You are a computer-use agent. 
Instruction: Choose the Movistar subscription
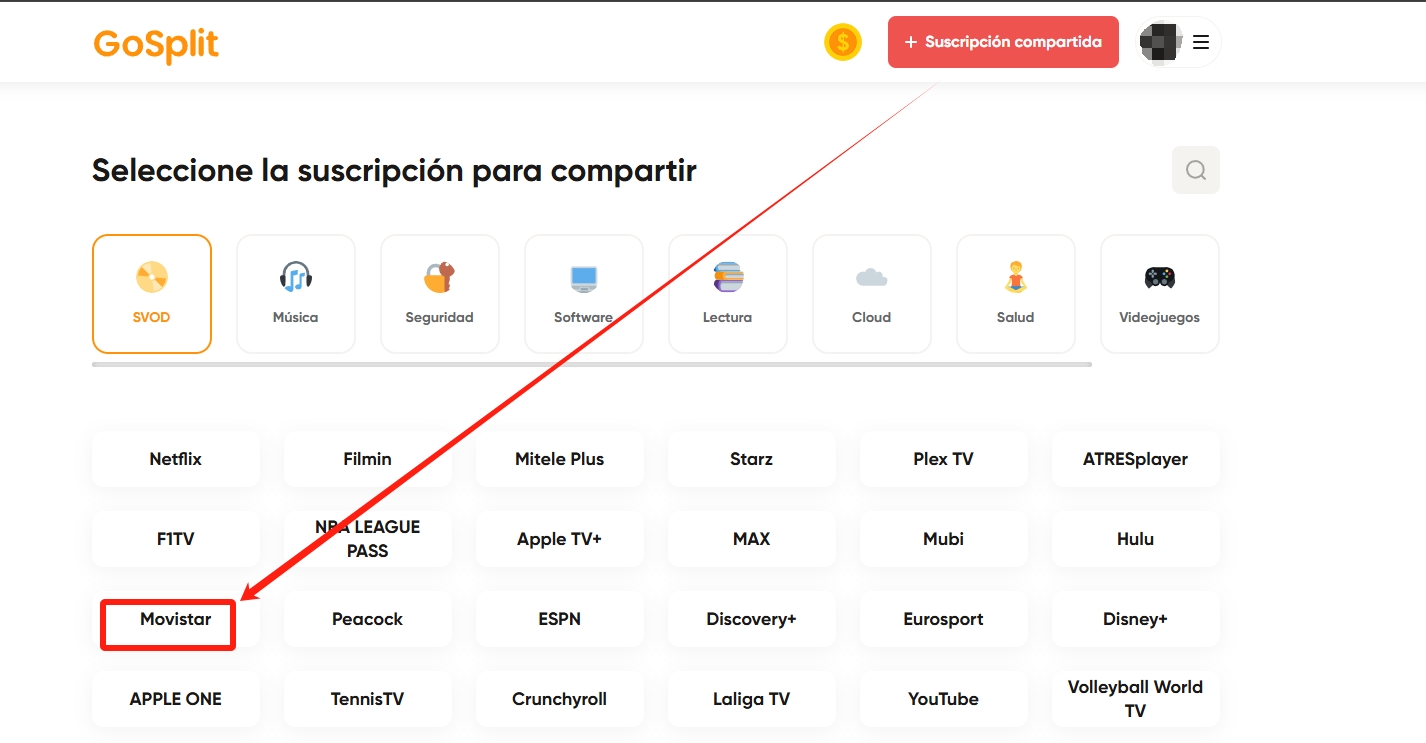[x=176, y=619]
